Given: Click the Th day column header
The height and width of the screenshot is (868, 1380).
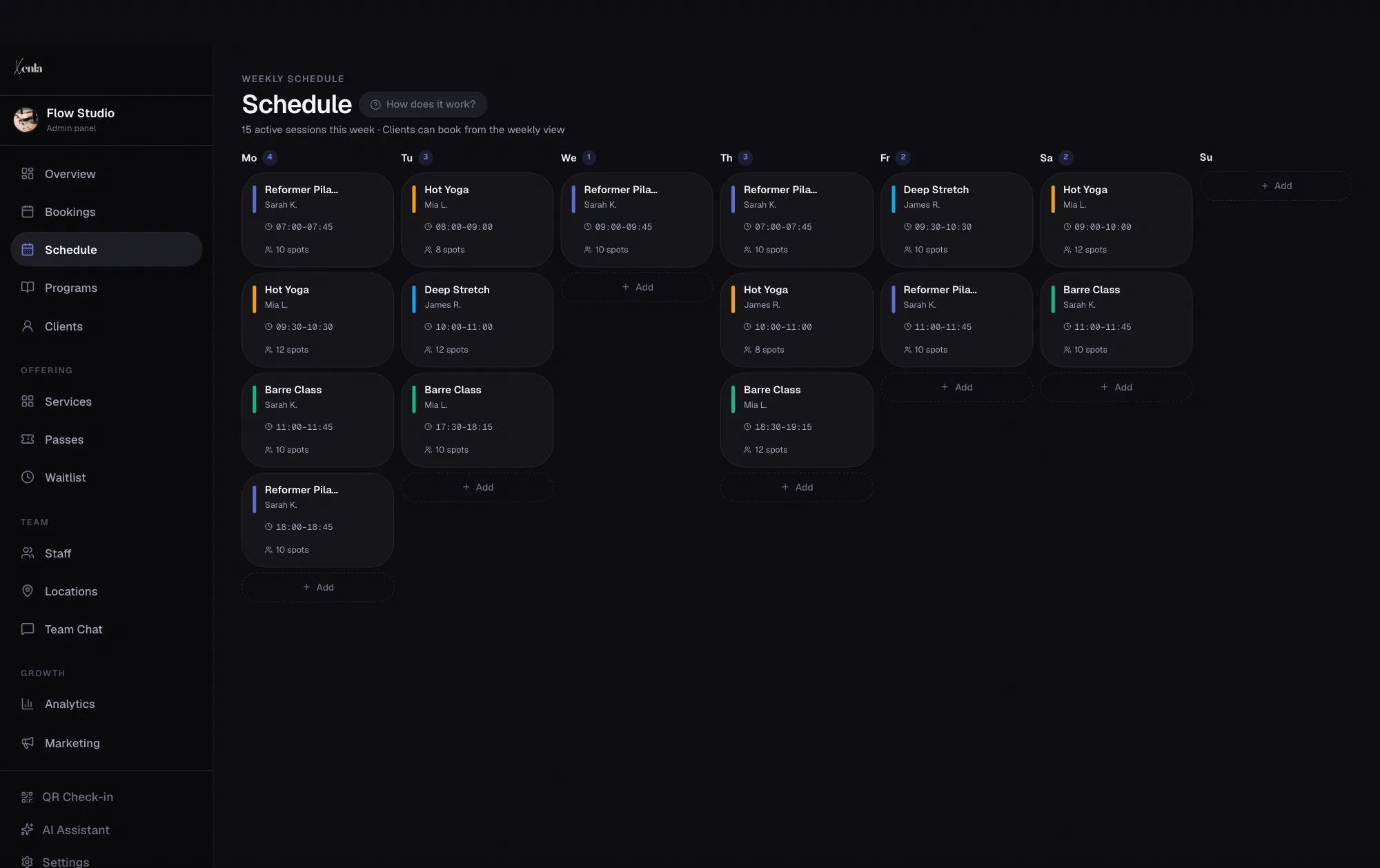Looking at the screenshot, I should 726,158.
